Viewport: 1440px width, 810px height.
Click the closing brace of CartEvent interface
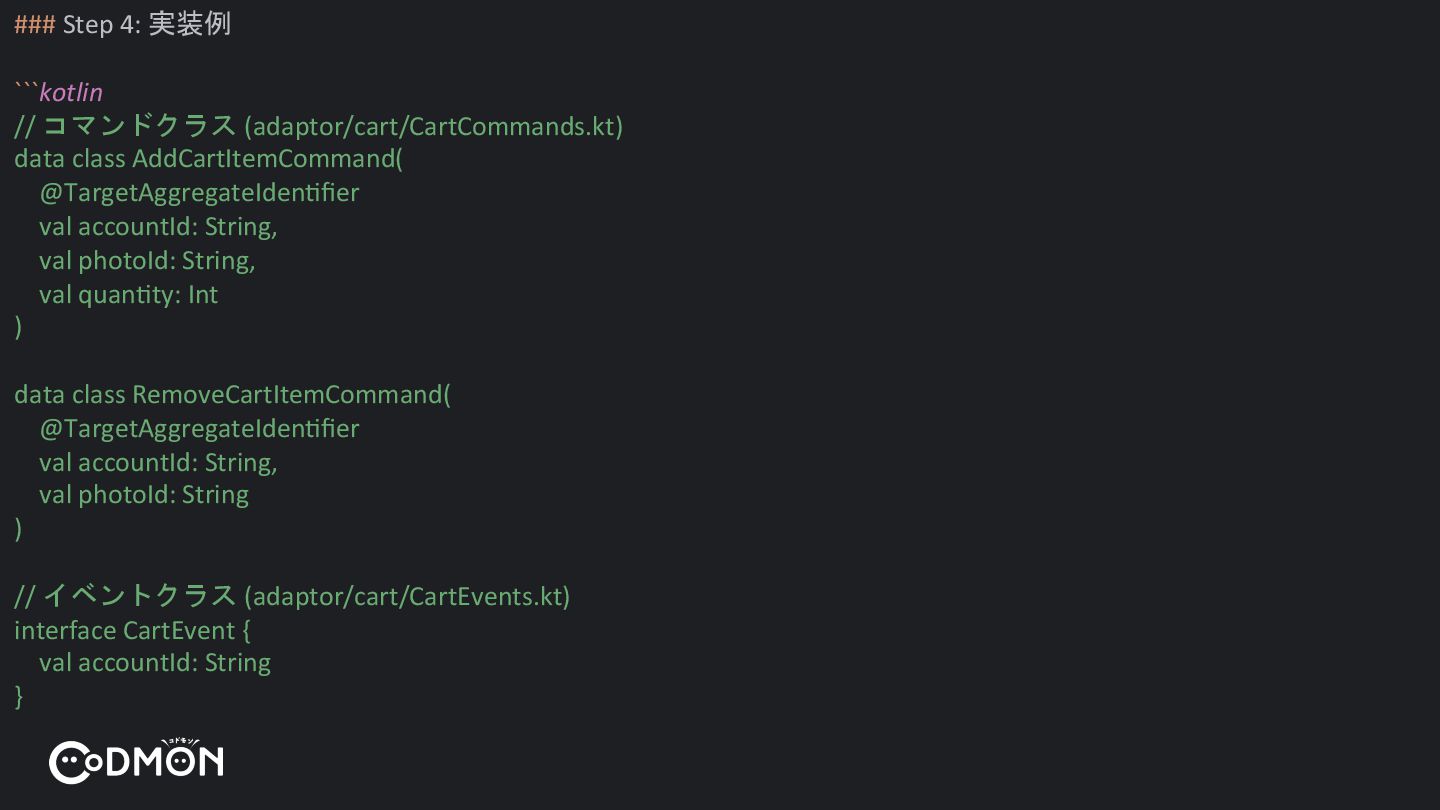click(x=19, y=697)
